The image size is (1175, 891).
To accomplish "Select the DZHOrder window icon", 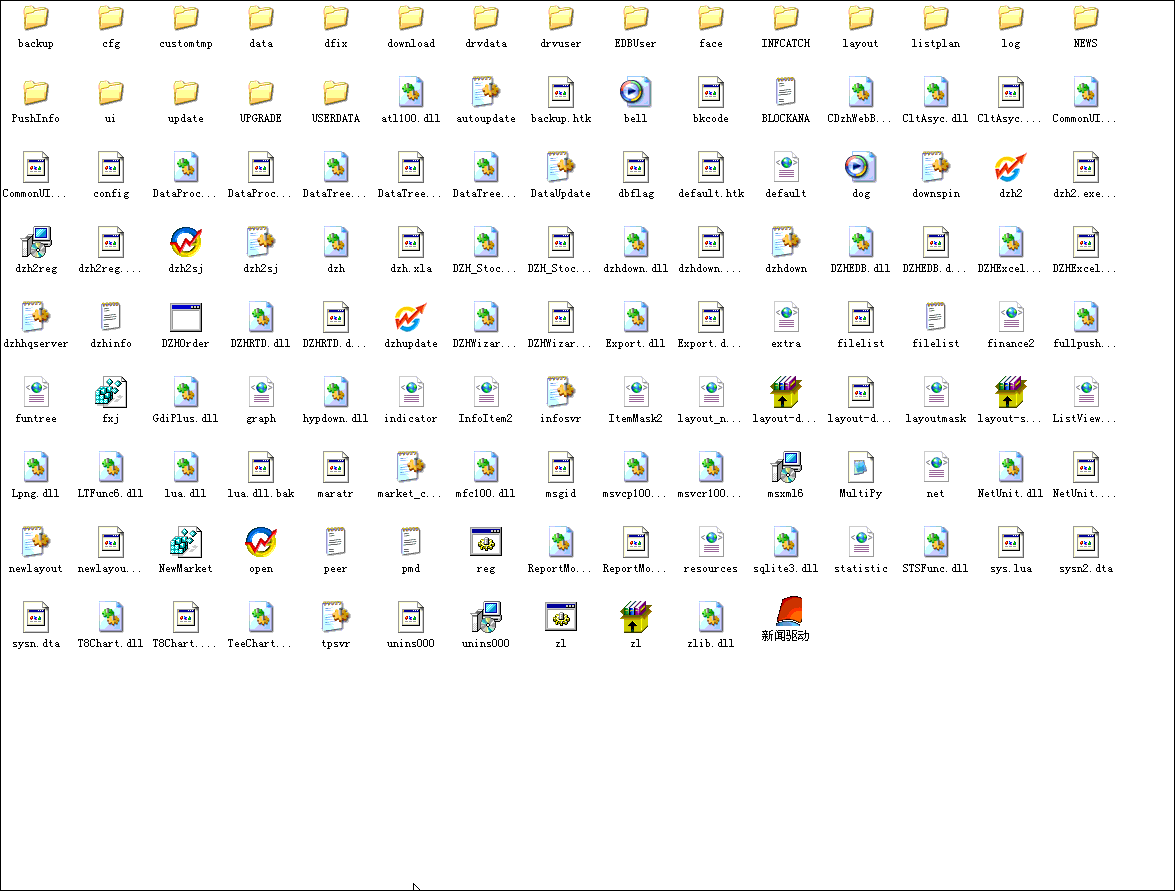I will [186, 317].
